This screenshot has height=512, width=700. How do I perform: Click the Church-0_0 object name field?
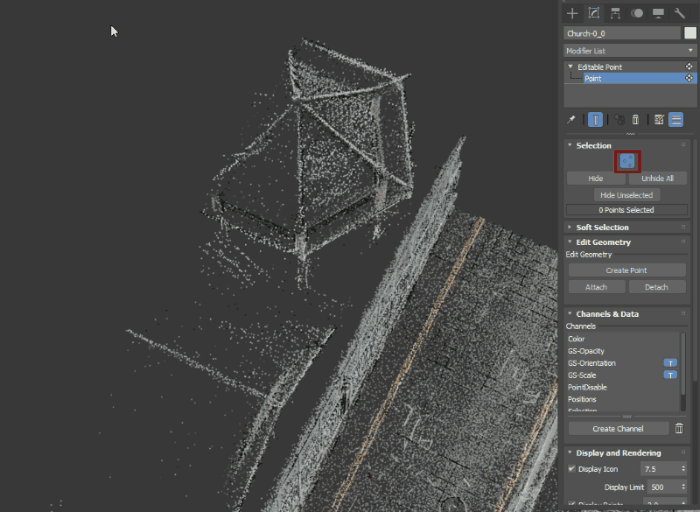pos(622,33)
